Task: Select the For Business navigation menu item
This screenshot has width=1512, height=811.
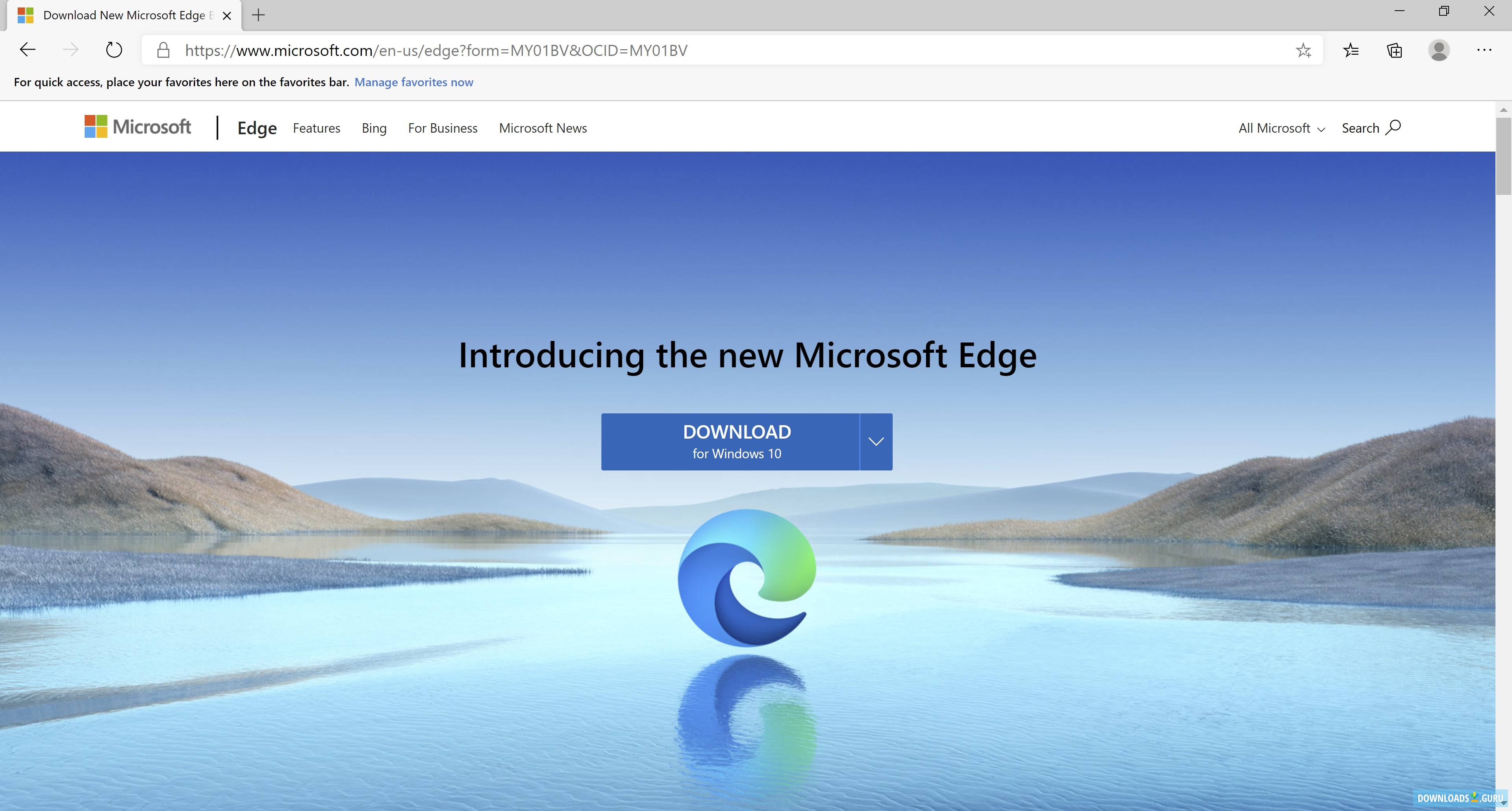Action: [x=442, y=128]
